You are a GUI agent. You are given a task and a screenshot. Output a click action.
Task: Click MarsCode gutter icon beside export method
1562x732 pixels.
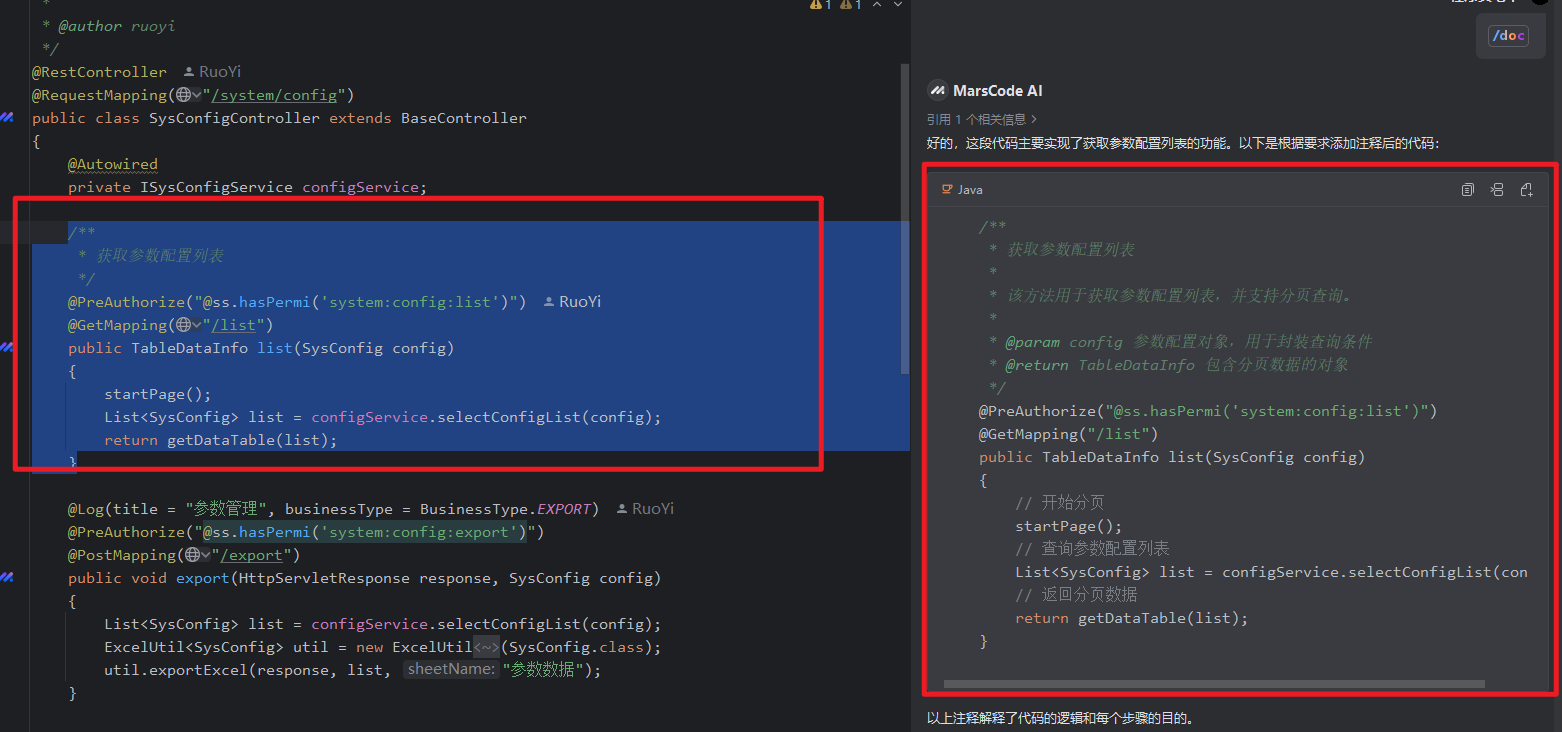coord(8,578)
